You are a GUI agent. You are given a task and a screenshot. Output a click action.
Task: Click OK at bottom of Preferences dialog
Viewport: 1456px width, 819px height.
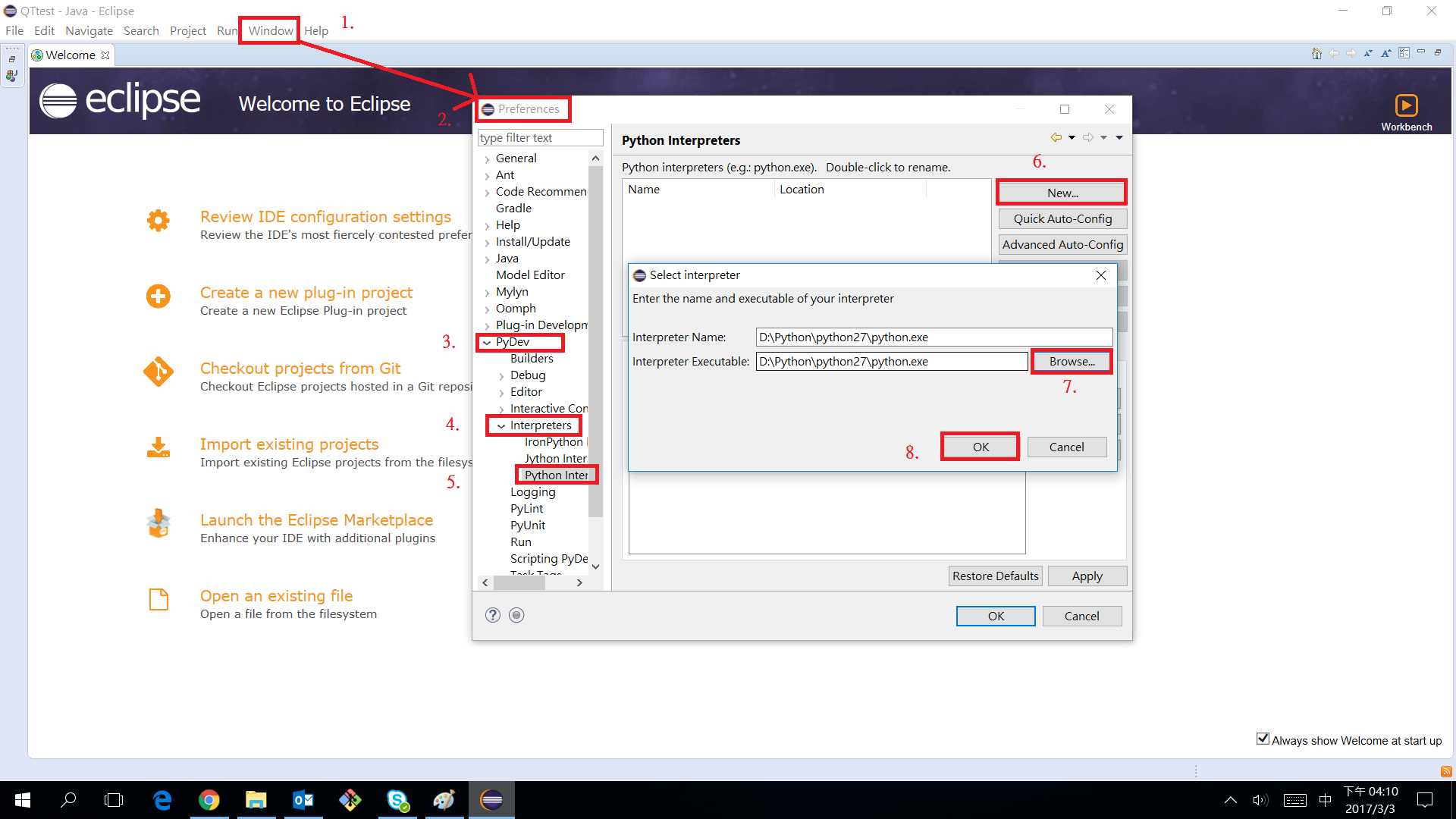tap(996, 616)
